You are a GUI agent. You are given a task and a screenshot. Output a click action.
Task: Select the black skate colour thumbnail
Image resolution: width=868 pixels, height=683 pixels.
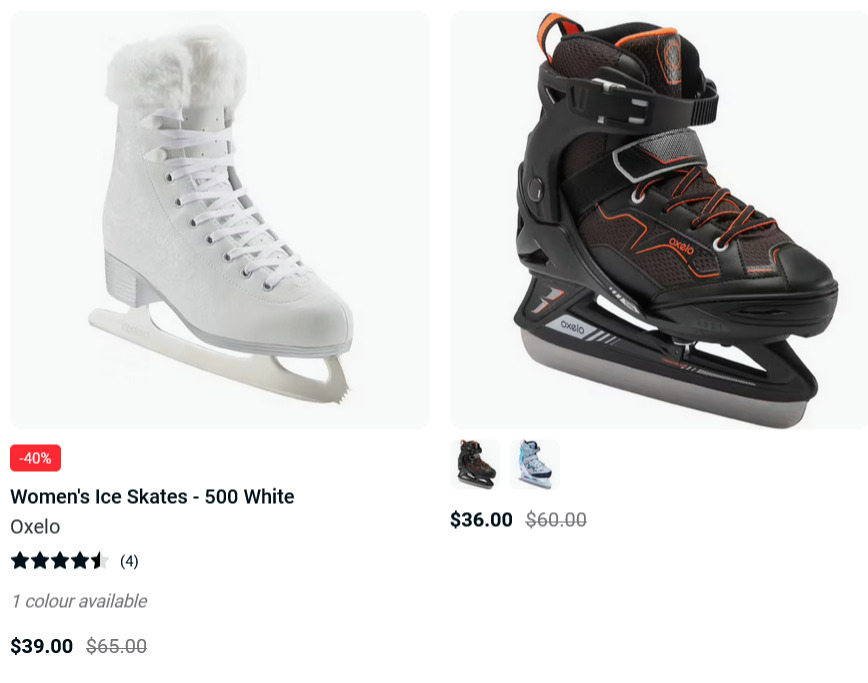475,464
